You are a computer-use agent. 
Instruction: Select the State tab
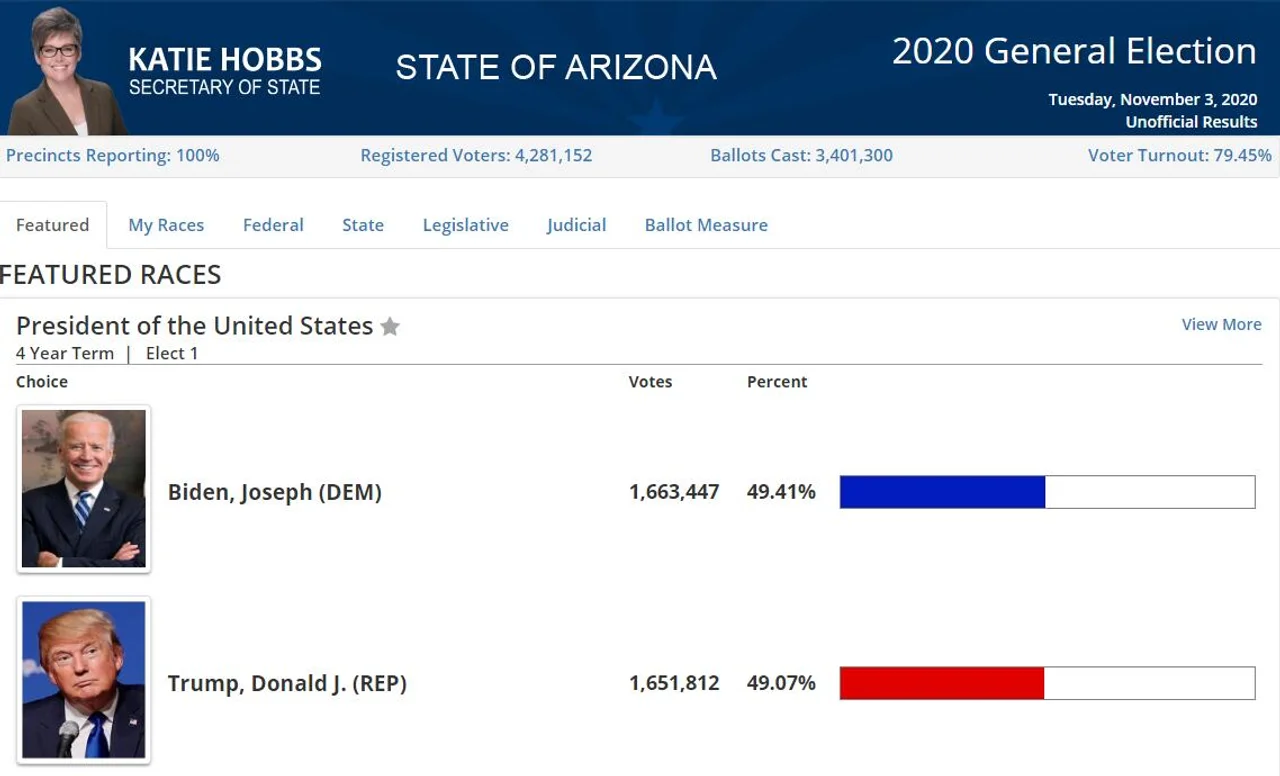[x=363, y=225]
